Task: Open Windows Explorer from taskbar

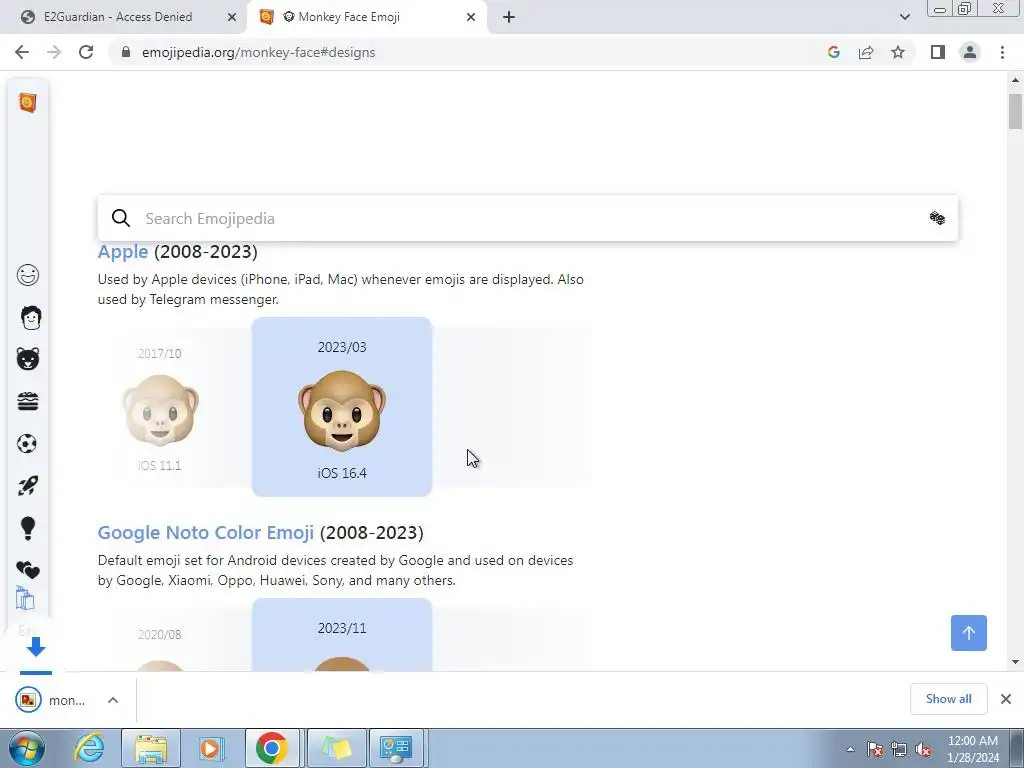Action: (151, 748)
